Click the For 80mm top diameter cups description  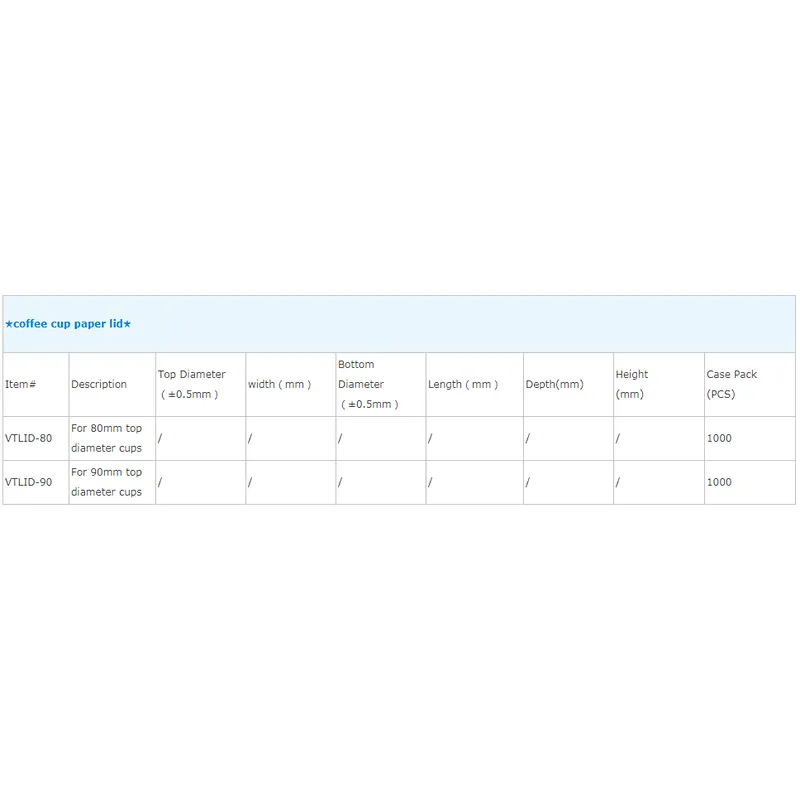(x=107, y=438)
